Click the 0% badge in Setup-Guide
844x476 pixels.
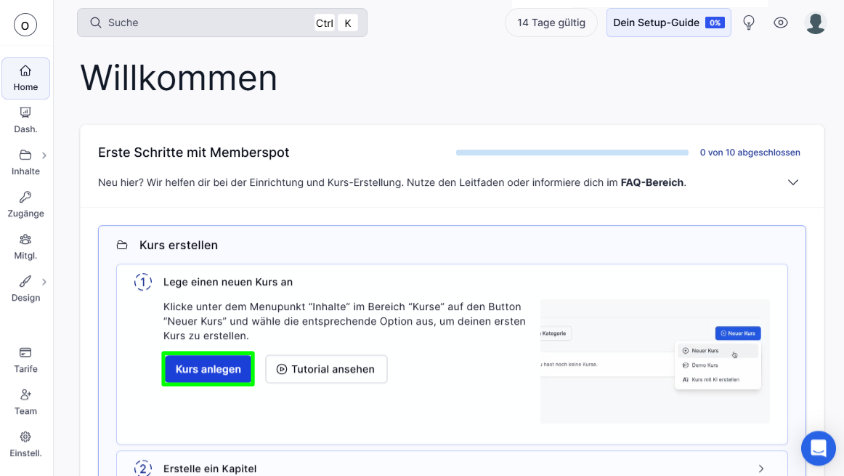[715, 23]
